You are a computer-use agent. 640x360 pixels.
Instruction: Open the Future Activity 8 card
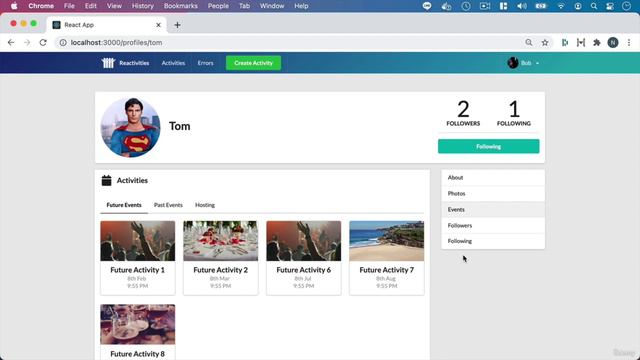point(138,332)
